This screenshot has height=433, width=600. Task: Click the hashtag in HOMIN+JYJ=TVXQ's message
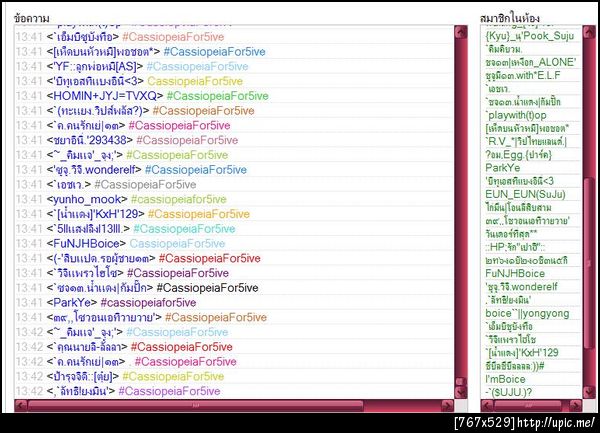[x=218, y=96]
